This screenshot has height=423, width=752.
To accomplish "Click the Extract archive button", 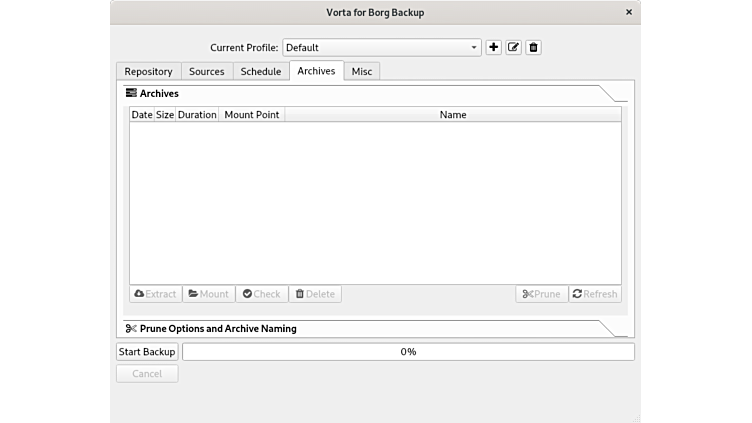I will pyautogui.click(x=155, y=294).
